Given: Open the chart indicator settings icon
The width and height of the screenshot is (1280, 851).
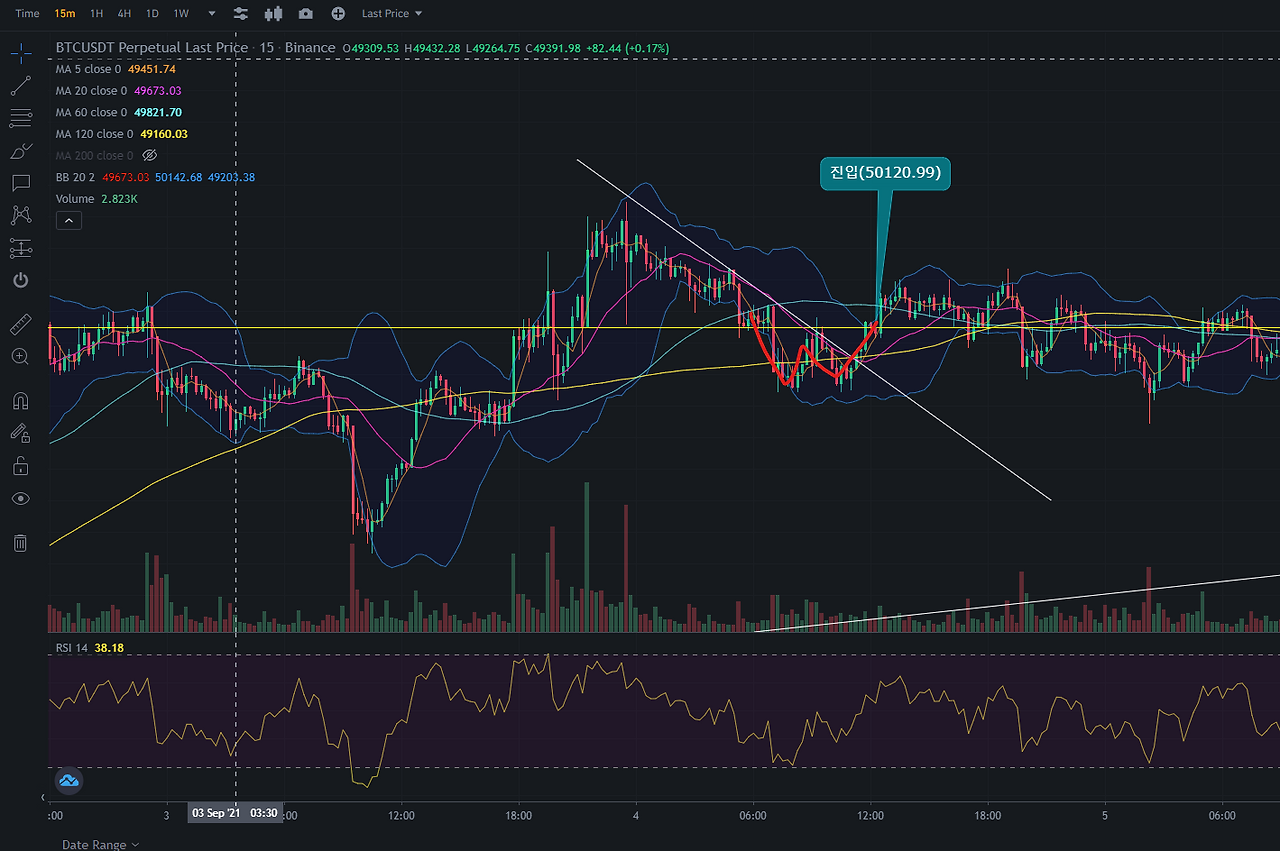Looking at the screenshot, I should coord(241,14).
